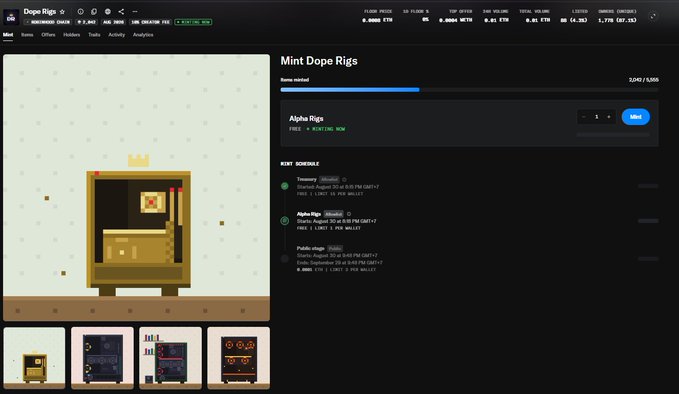The height and width of the screenshot is (394, 679).
Task: Increase mint quantity with plus button
Action: coord(609,117)
